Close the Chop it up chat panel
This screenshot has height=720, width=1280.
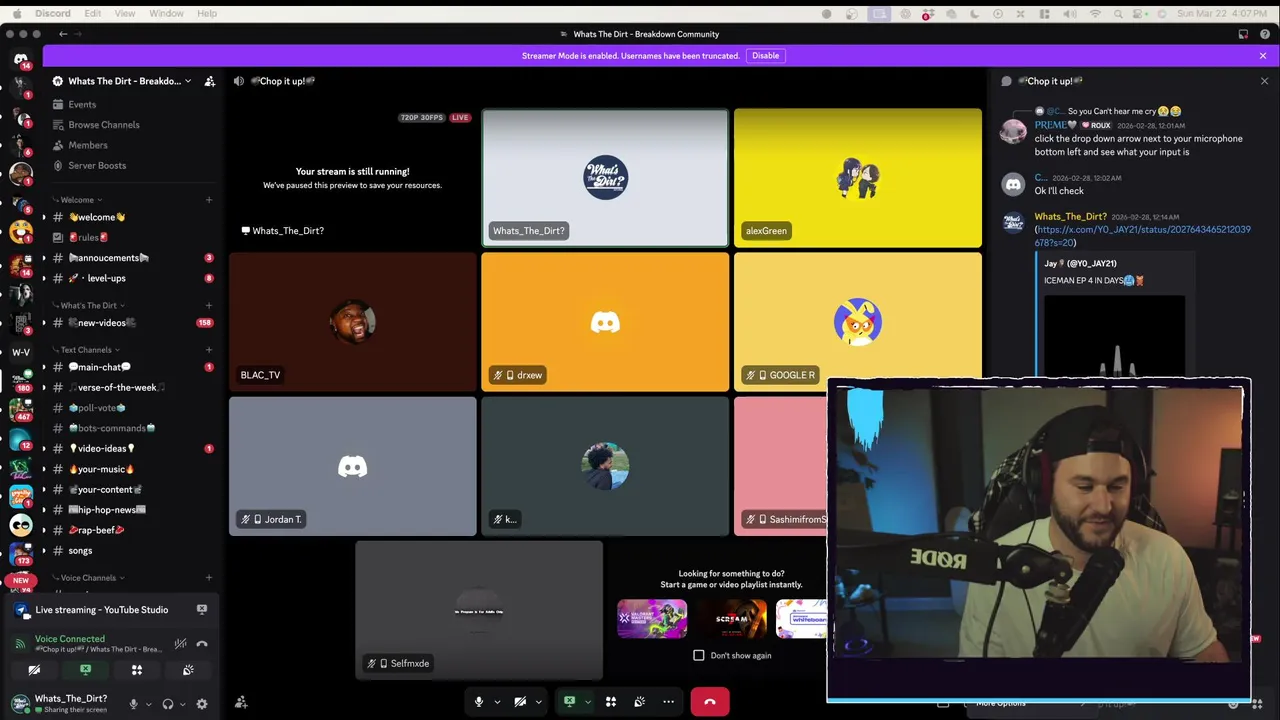1264,81
